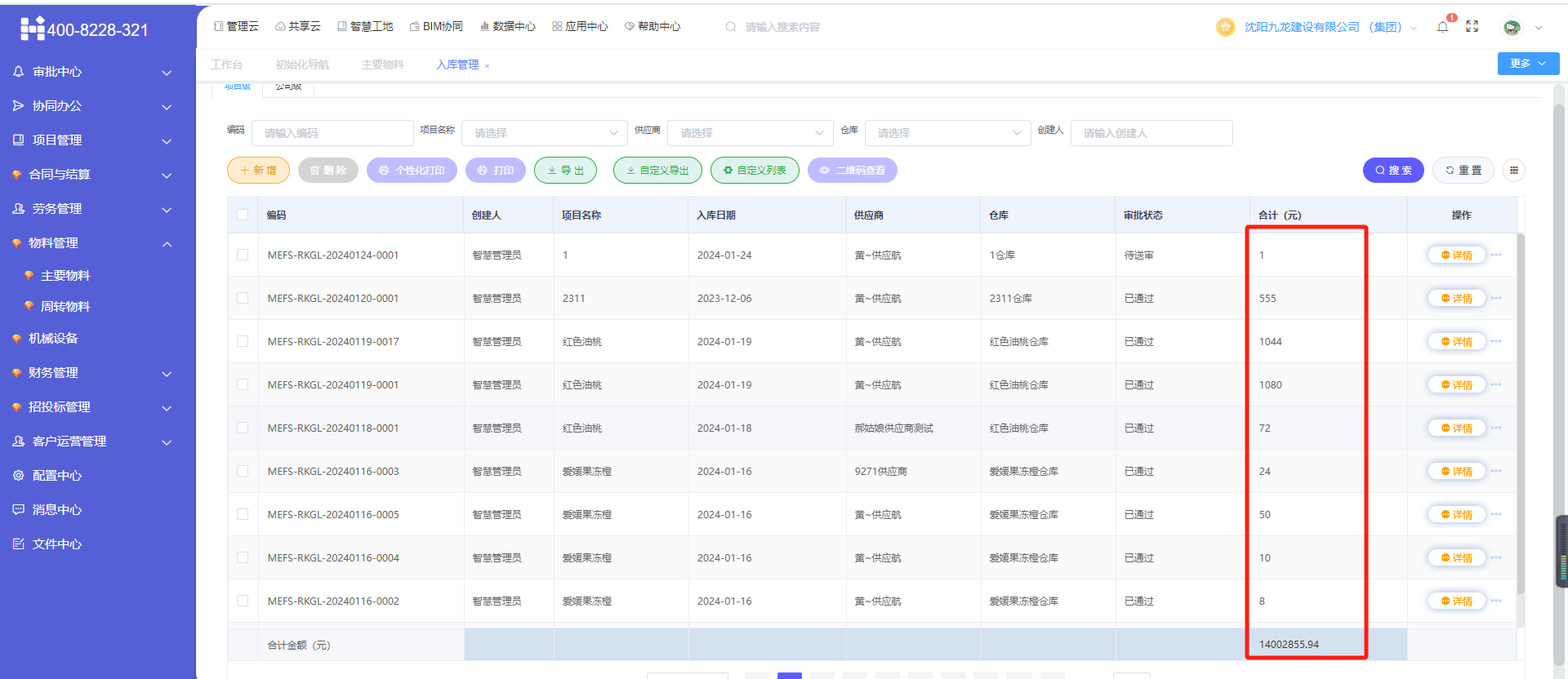Open 共享云 in top navigation
This screenshot has height=679, width=1568.
[298, 26]
